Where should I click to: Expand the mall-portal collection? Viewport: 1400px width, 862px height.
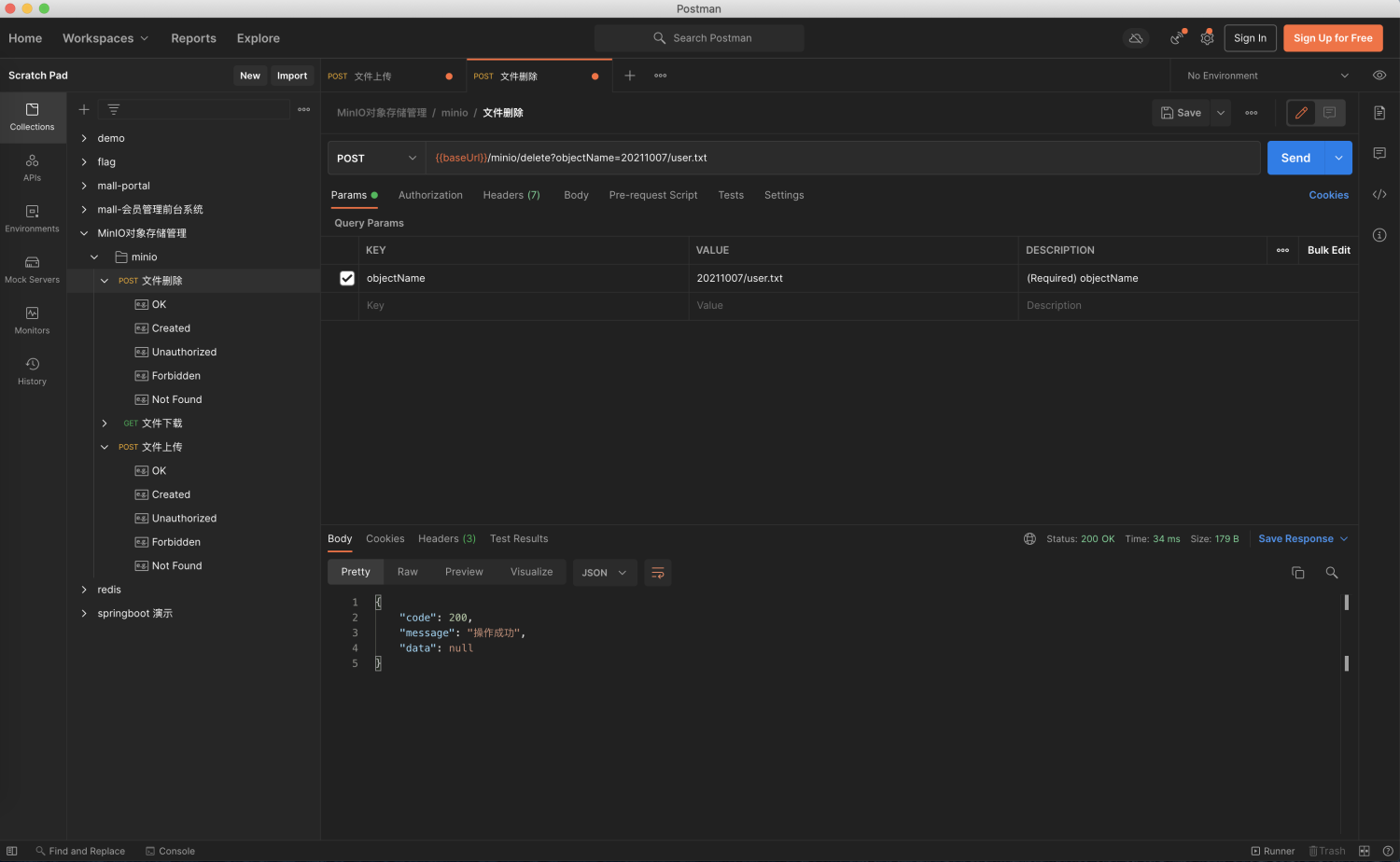pos(84,186)
